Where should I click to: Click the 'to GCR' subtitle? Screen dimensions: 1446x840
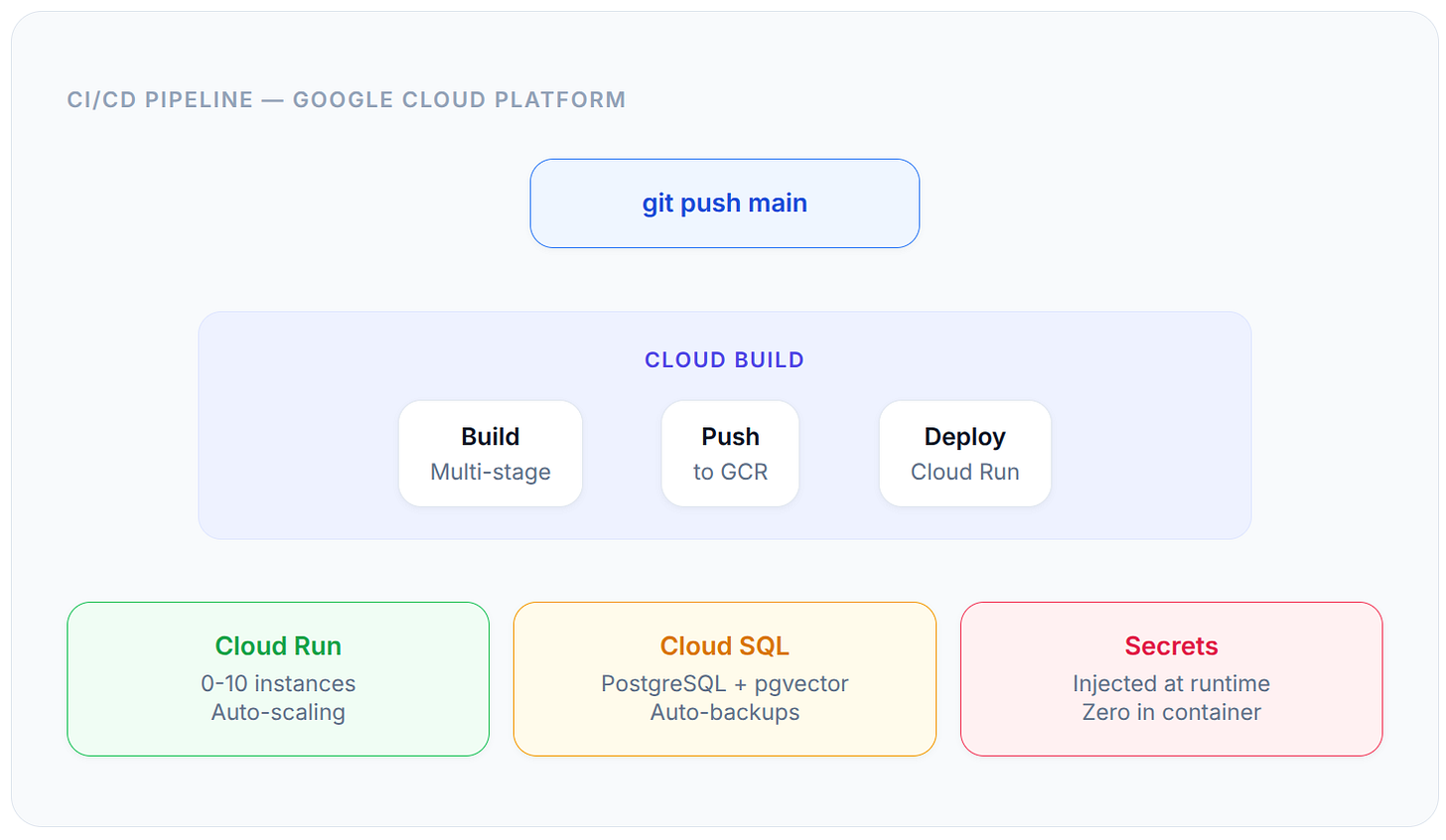tap(730, 472)
